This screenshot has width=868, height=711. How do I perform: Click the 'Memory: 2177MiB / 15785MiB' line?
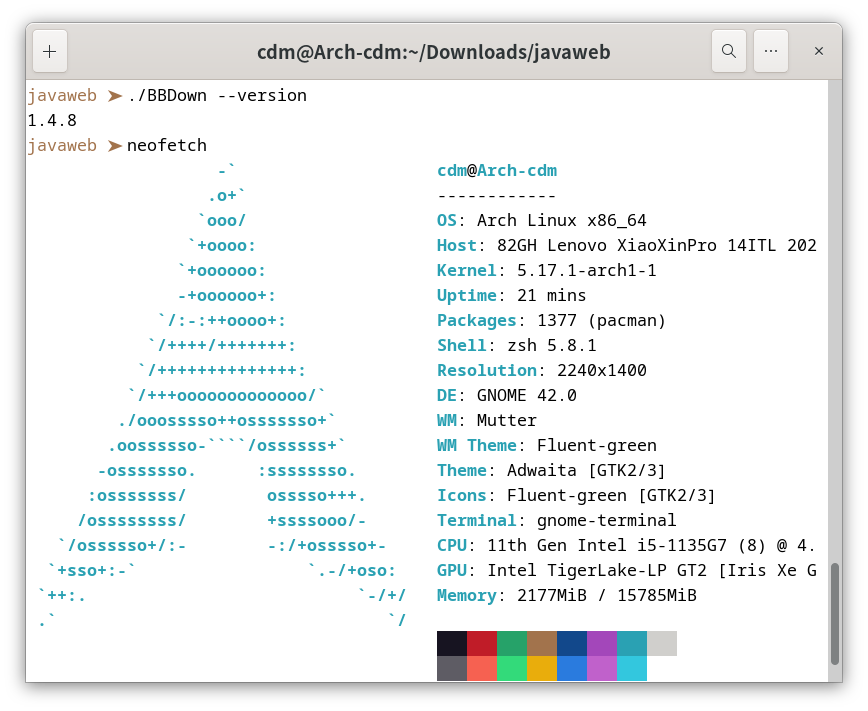[x=566, y=595]
